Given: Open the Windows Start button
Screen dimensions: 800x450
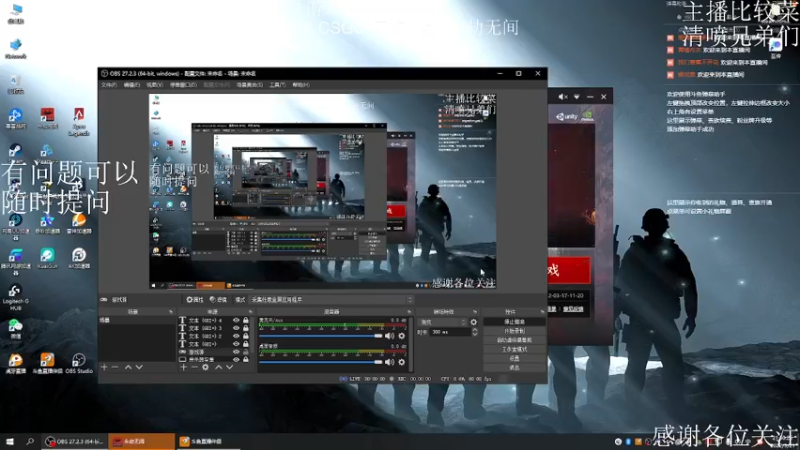Looking at the screenshot, I should coord(10,441).
